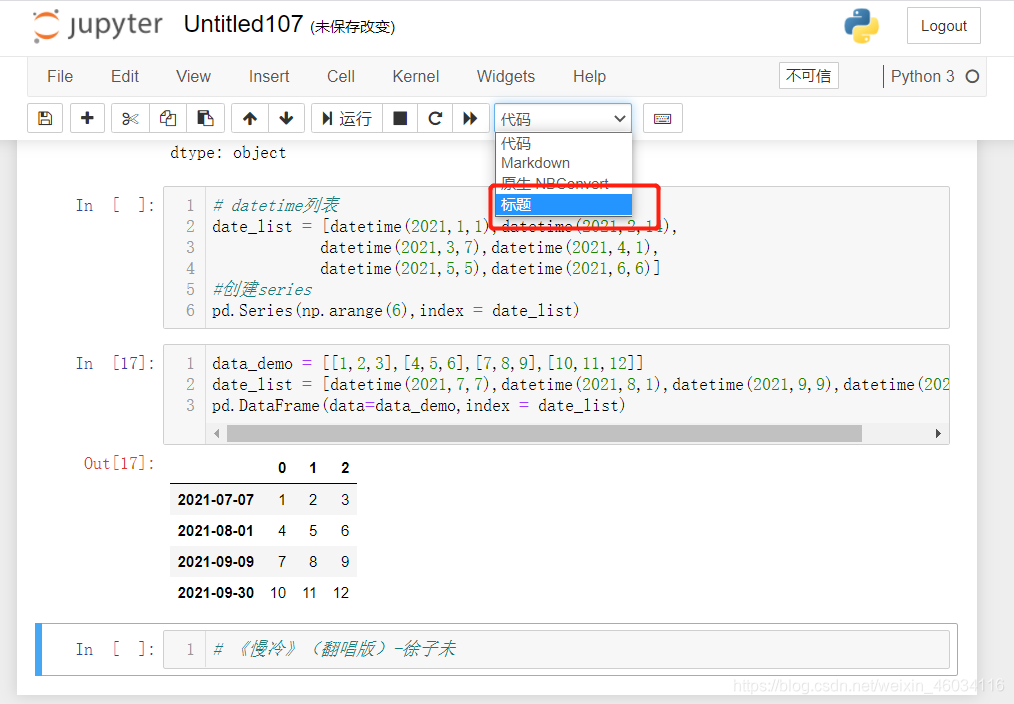Click the Python 3 kernel name

click(x=922, y=76)
